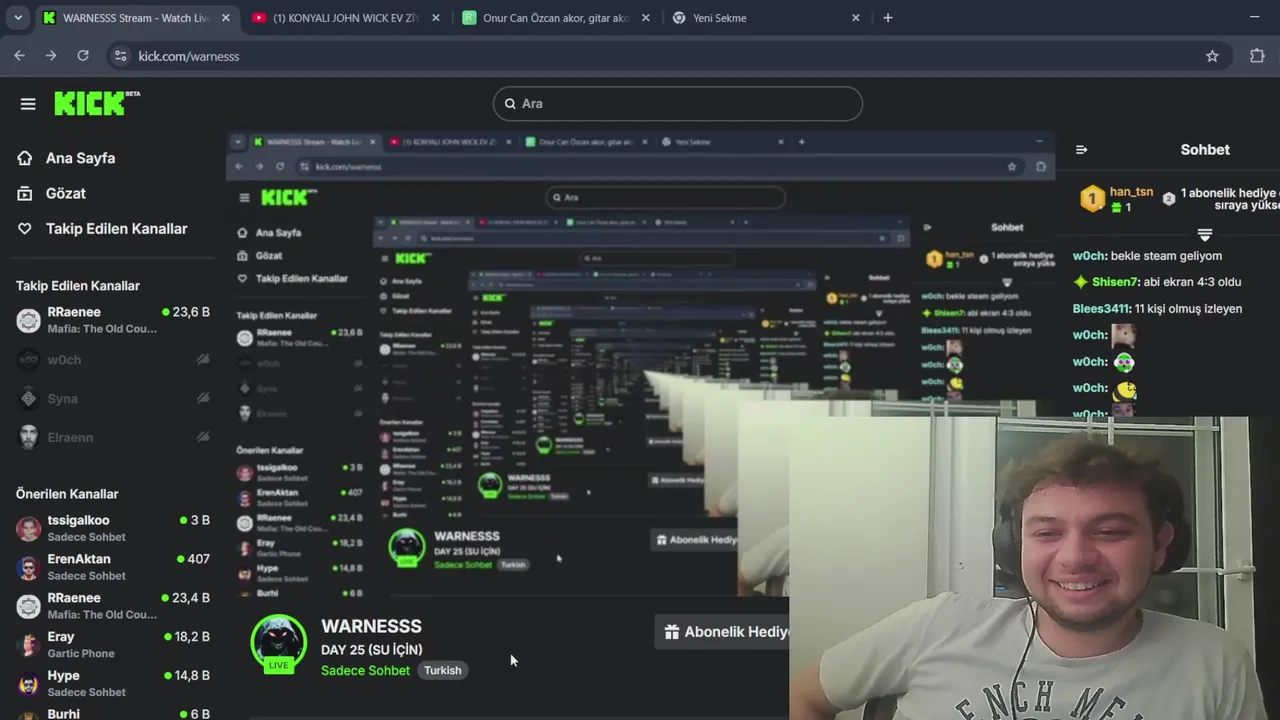Click the Kick logo
1280x720 pixels.
coord(97,103)
